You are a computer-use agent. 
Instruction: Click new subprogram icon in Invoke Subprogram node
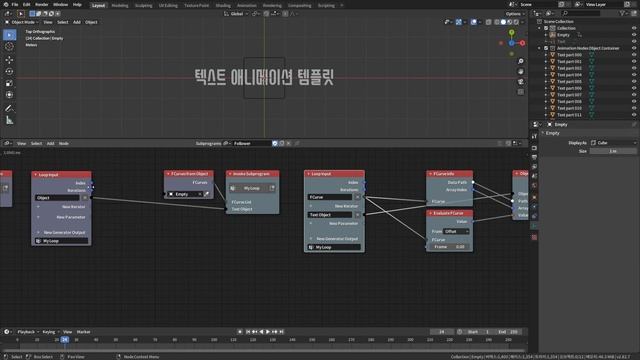pyautogui.click(x=272, y=188)
